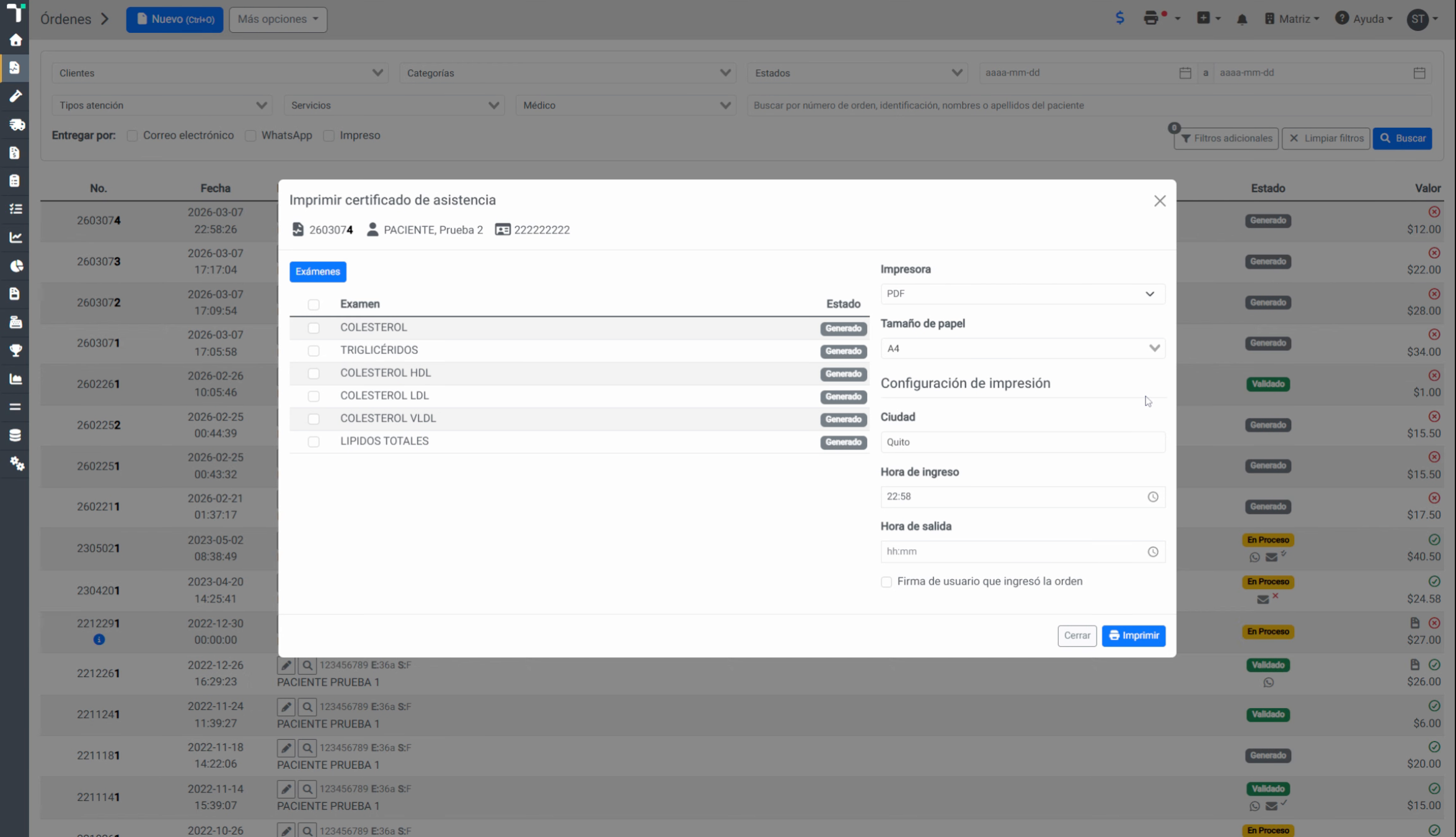
Task: Open the pie chart icon in sidebar
Action: [x=16, y=266]
